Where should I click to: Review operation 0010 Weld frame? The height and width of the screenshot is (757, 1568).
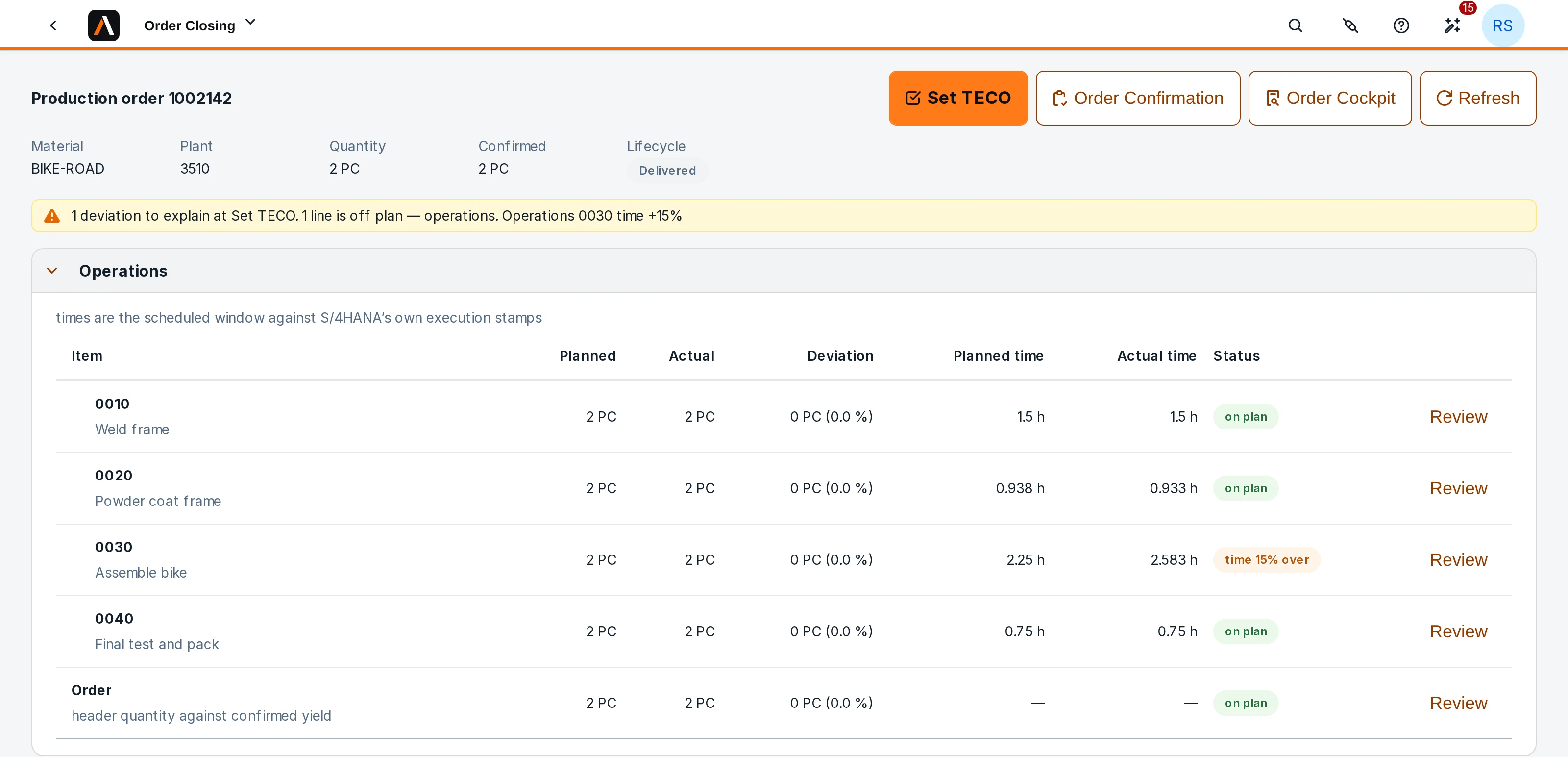click(x=1458, y=417)
